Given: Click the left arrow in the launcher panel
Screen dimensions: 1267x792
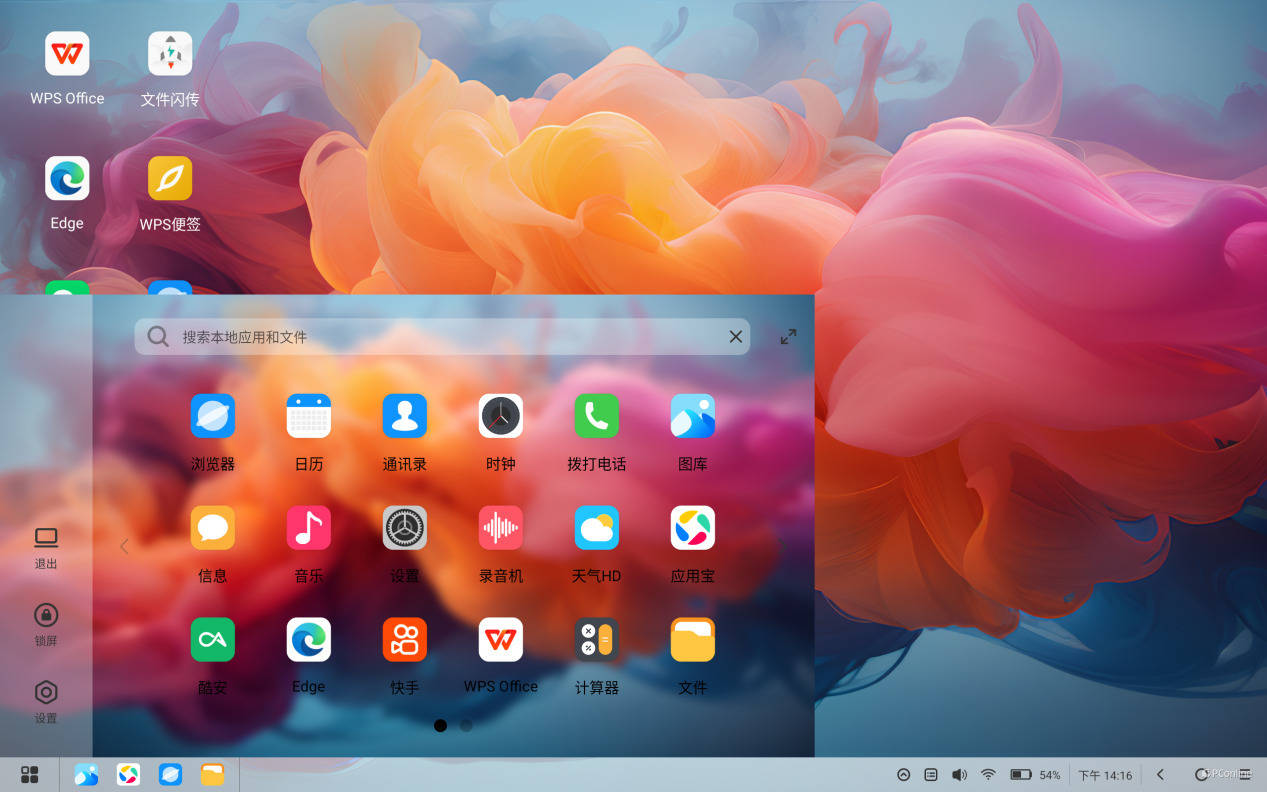Looking at the screenshot, I should tap(124, 546).
